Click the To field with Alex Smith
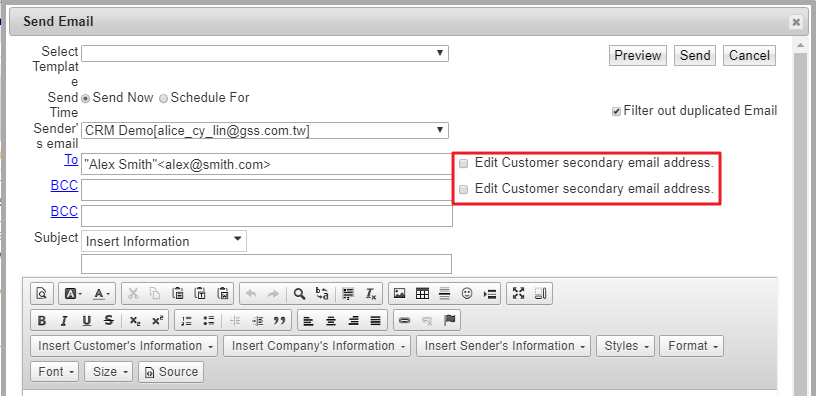Viewport: 816px width, 396px height. click(267, 164)
